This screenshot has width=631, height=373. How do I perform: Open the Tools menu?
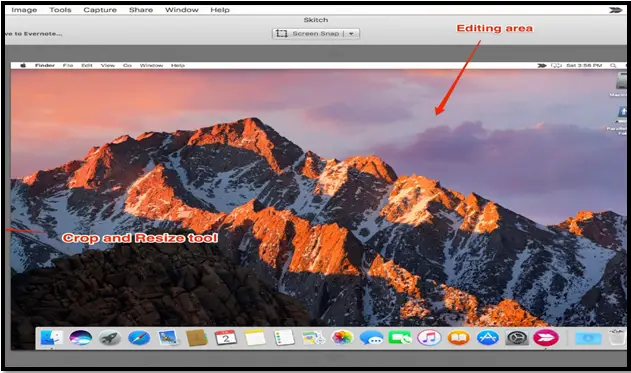point(60,10)
